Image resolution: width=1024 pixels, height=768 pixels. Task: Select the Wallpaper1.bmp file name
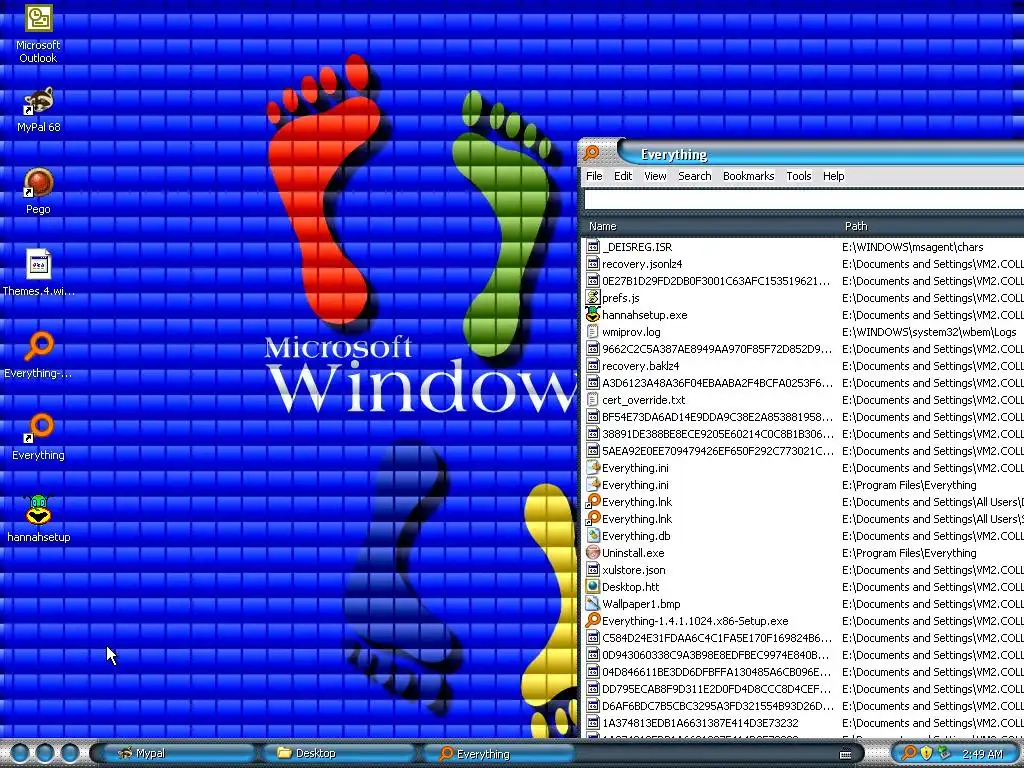(x=641, y=603)
